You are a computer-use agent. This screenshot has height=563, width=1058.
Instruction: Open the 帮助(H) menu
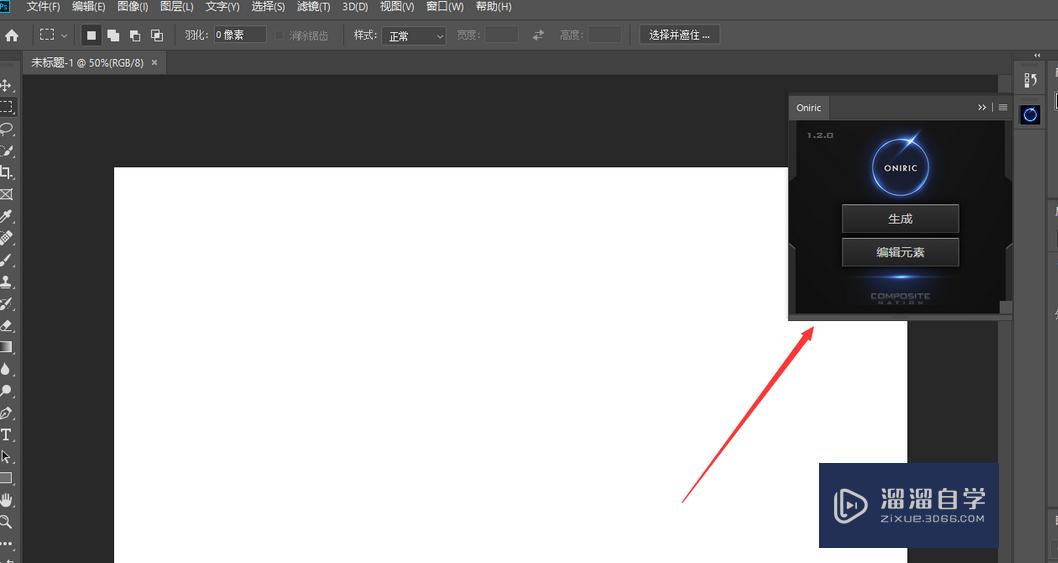click(493, 7)
